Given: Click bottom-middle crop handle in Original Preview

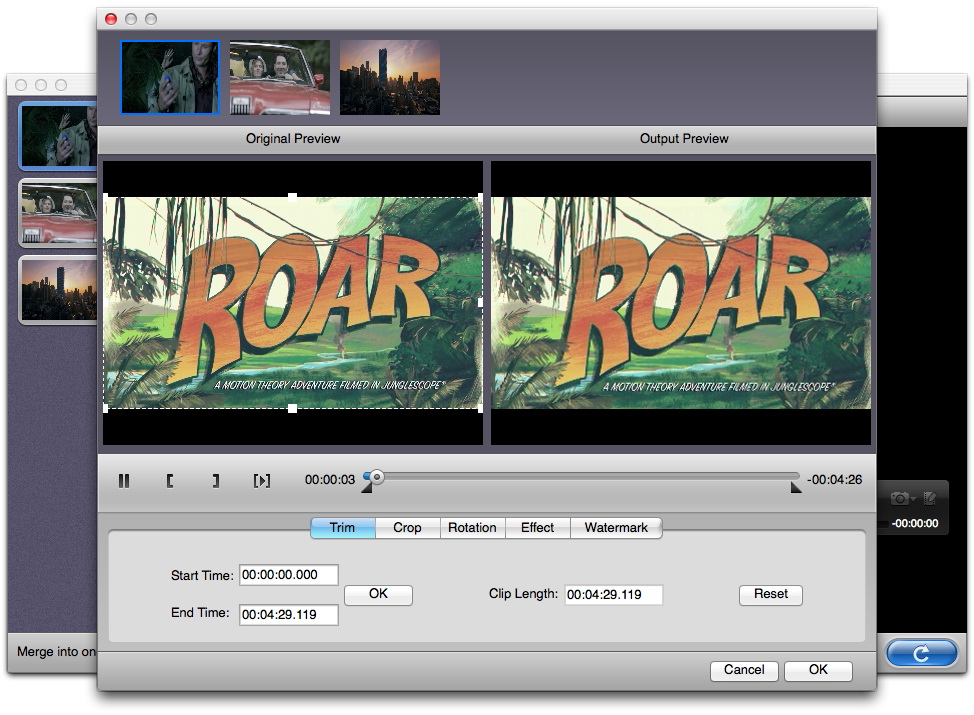Looking at the screenshot, I should click(x=293, y=408).
